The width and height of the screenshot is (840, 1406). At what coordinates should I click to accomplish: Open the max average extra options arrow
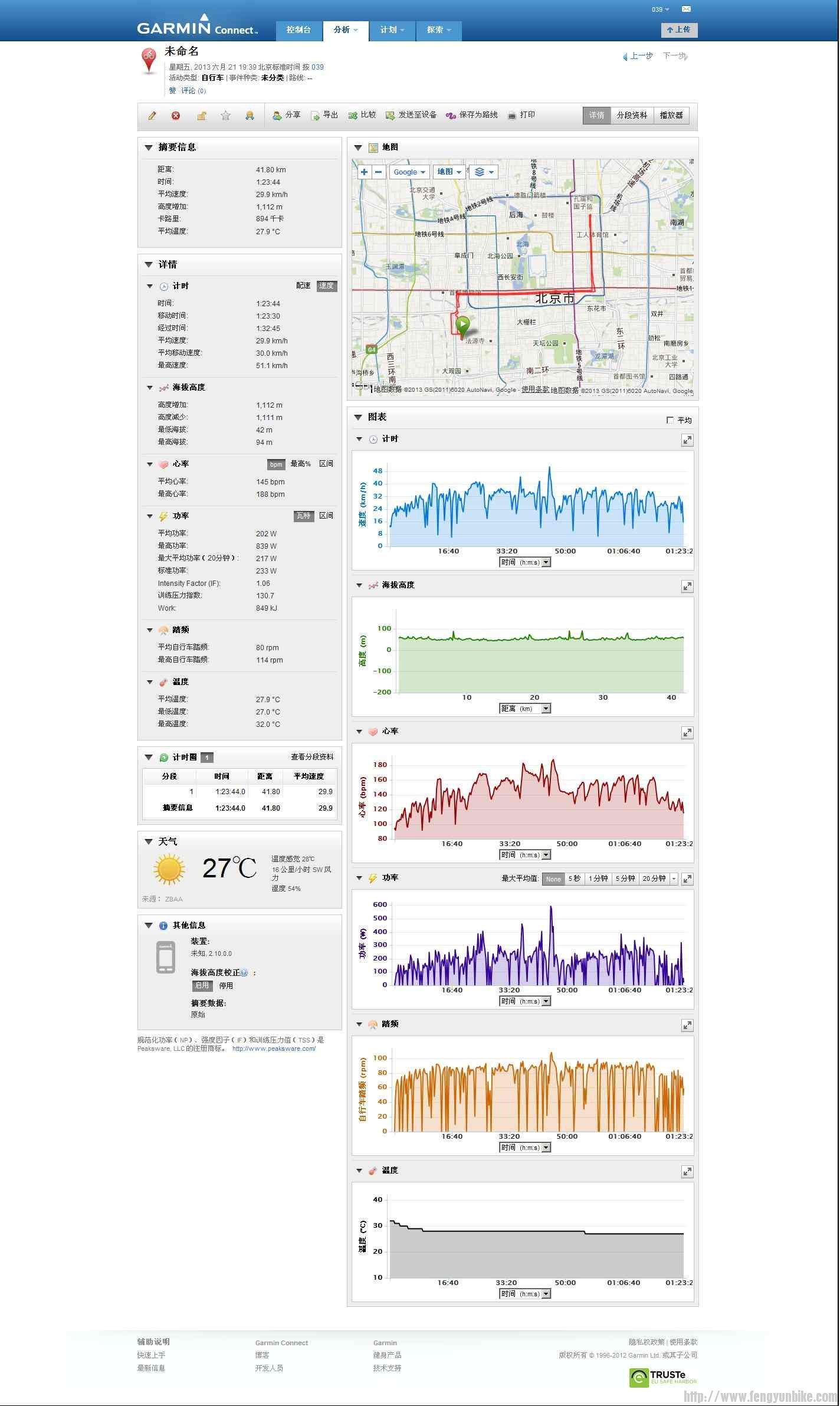pos(674,879)
